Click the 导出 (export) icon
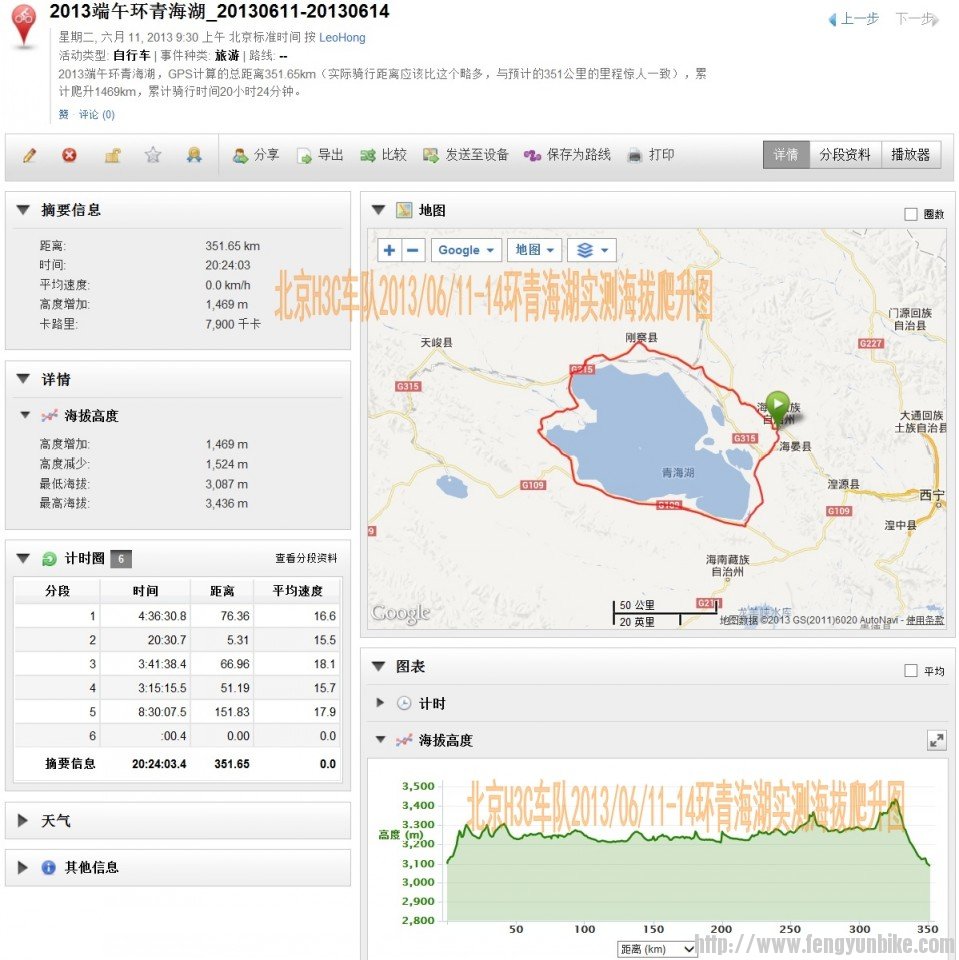 tap(320, 155)
